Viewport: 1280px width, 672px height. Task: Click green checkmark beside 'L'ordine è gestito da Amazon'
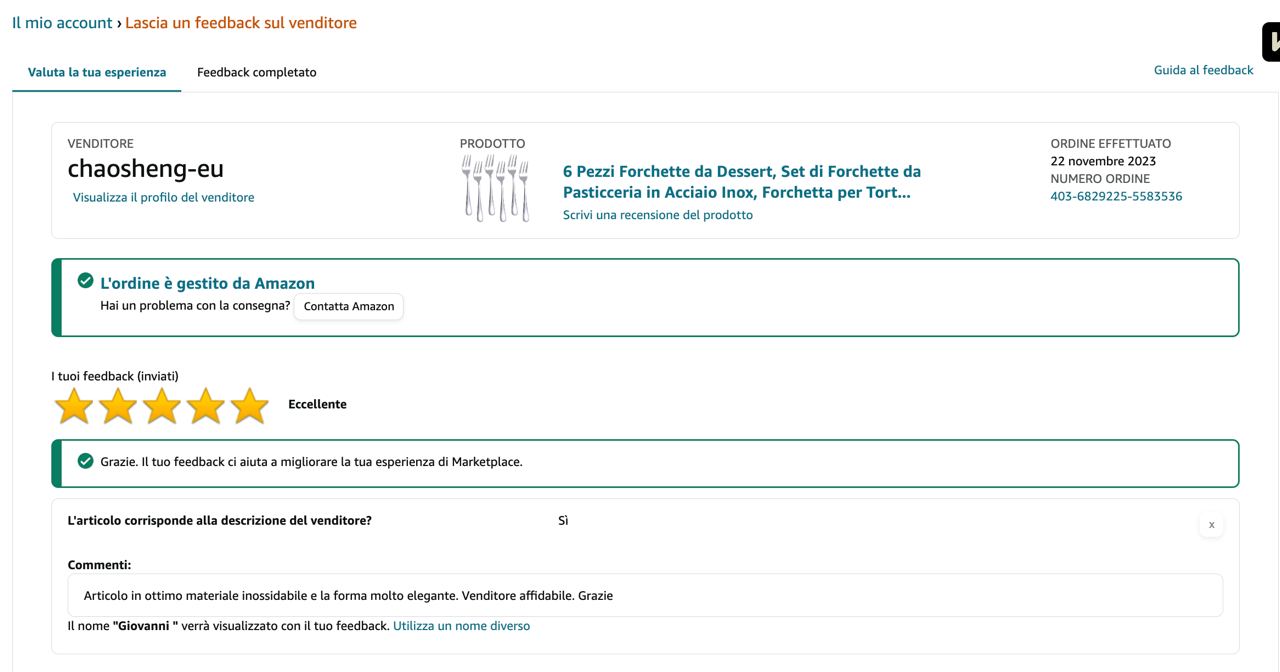(86, 281)
